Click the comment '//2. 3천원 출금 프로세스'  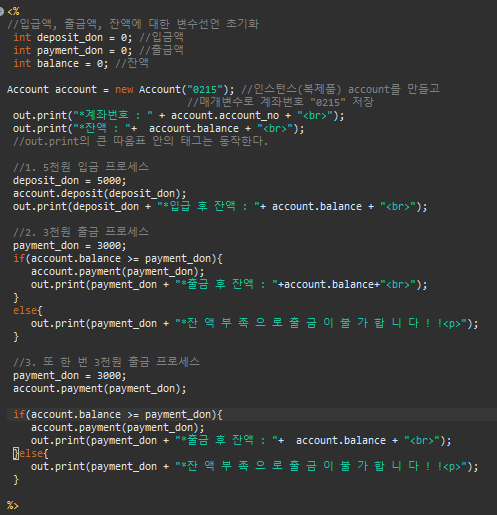coord(81,232)
